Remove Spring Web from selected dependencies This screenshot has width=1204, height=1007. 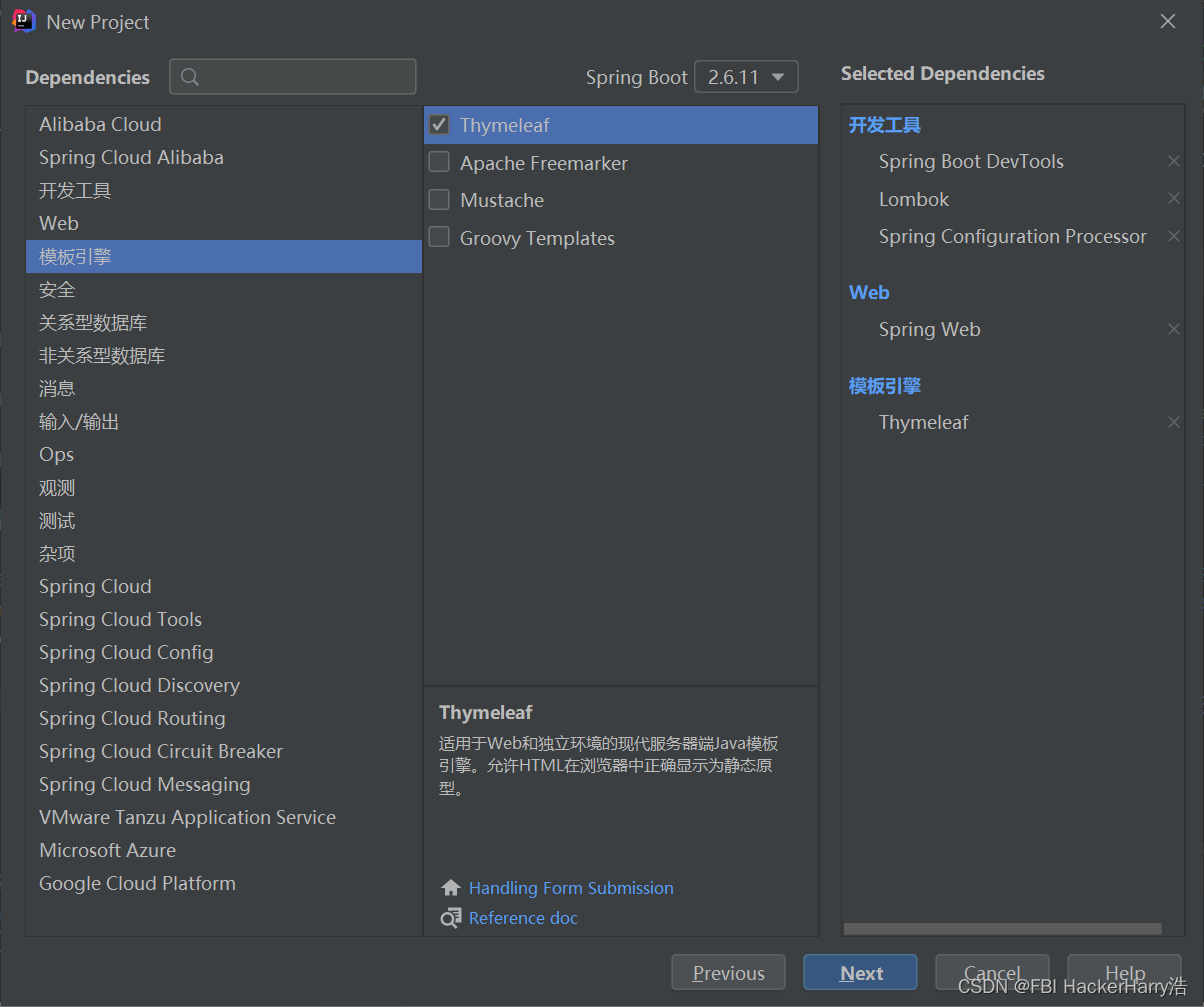click(1174, 329)
